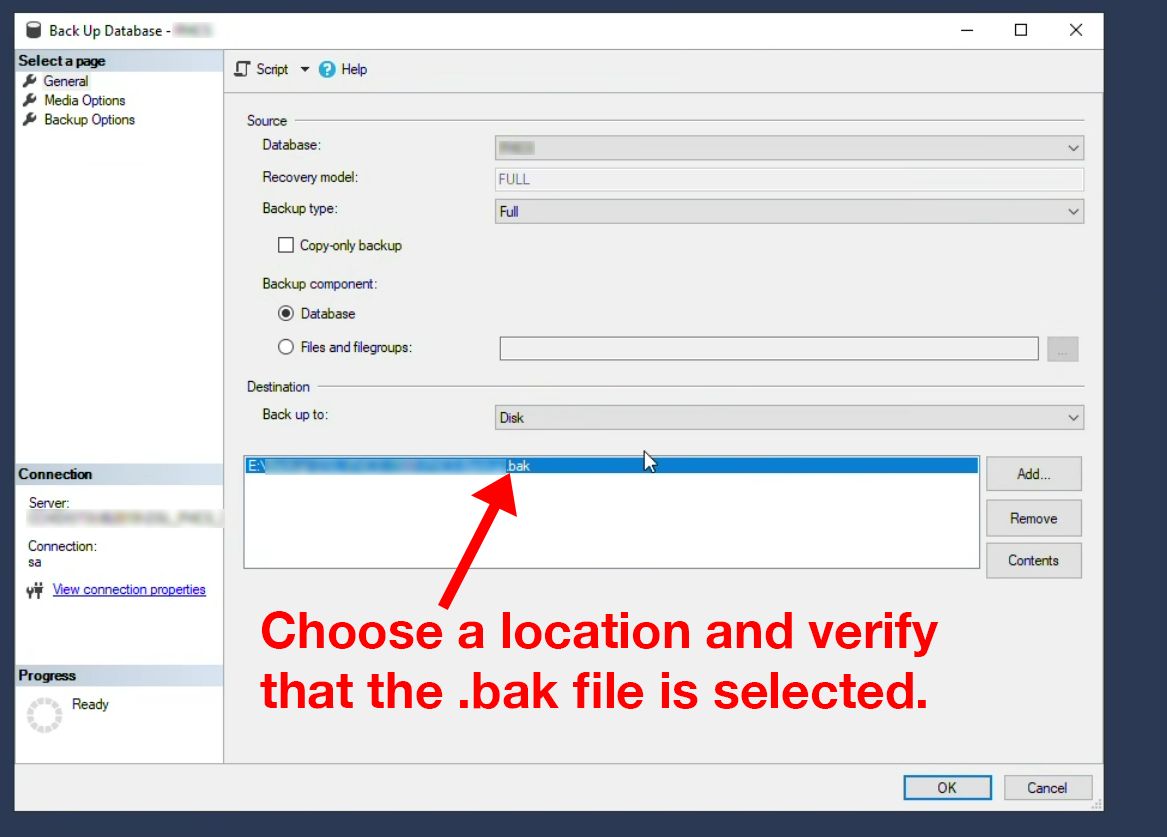Open the Help icon in toolbar
1167x837 pixels.
coord(327,69)
